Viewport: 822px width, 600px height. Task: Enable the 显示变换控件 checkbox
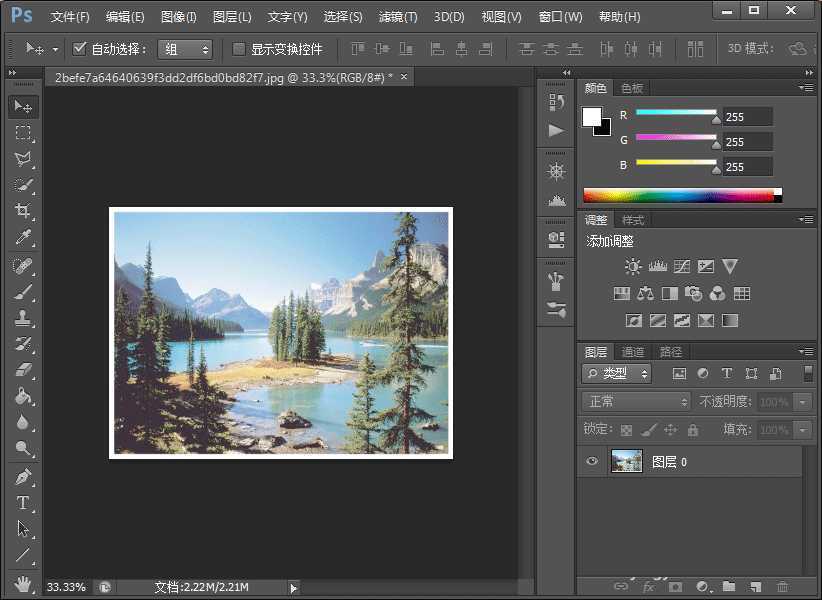pos(237,48)
